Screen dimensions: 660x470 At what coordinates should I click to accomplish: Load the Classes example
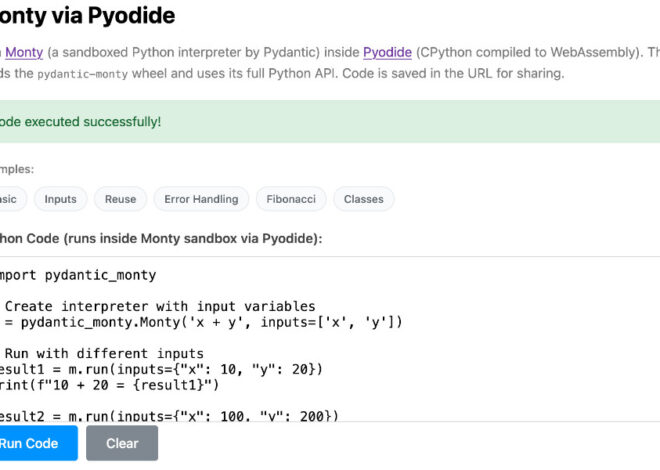click(x=364, y=199)
